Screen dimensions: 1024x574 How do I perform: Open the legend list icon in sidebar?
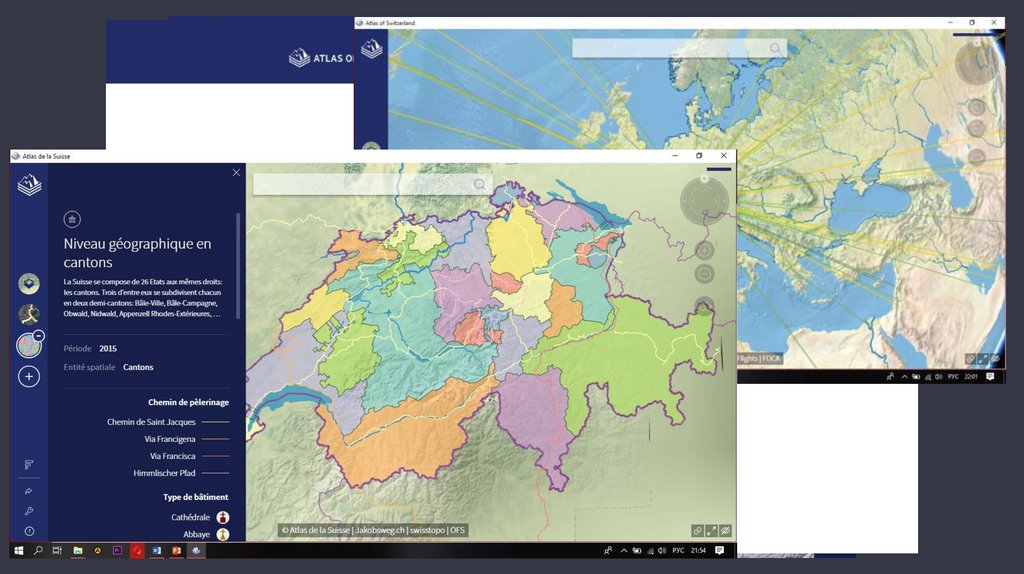pos(29,464)
